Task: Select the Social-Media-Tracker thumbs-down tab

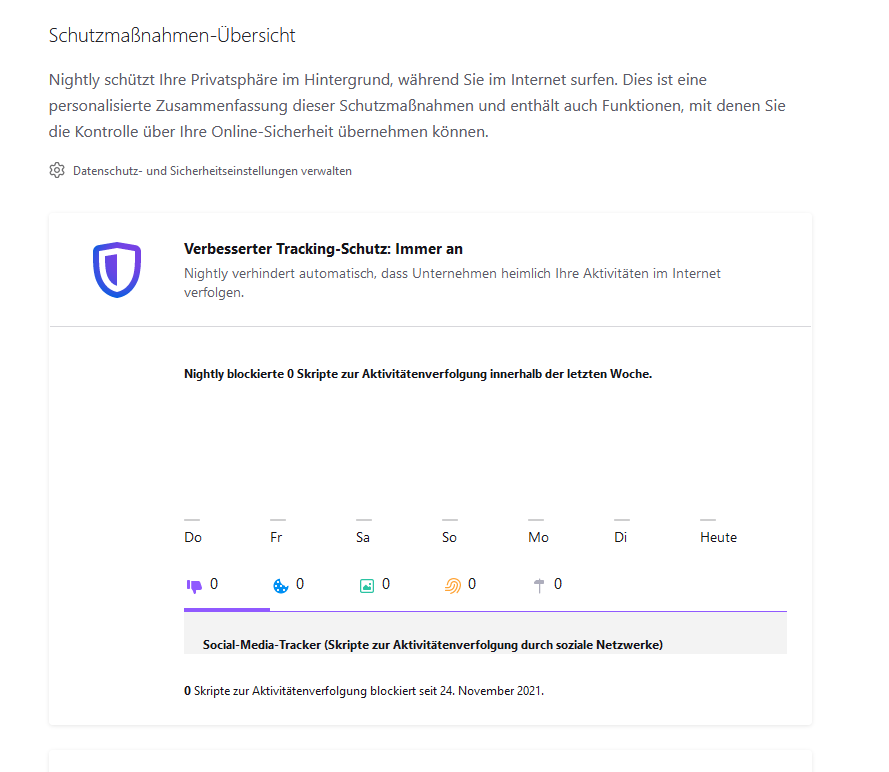Action: (227, 584)
